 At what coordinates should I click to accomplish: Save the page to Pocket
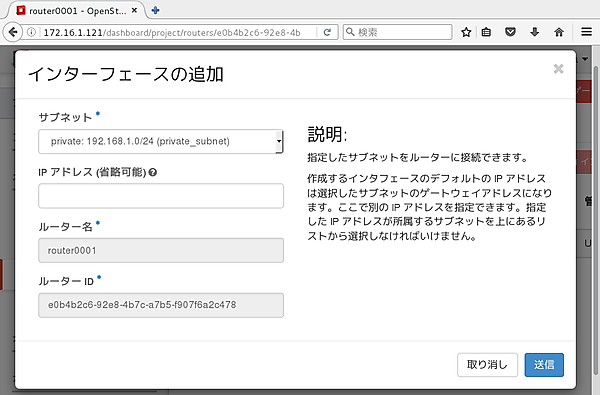click(510, 32)
